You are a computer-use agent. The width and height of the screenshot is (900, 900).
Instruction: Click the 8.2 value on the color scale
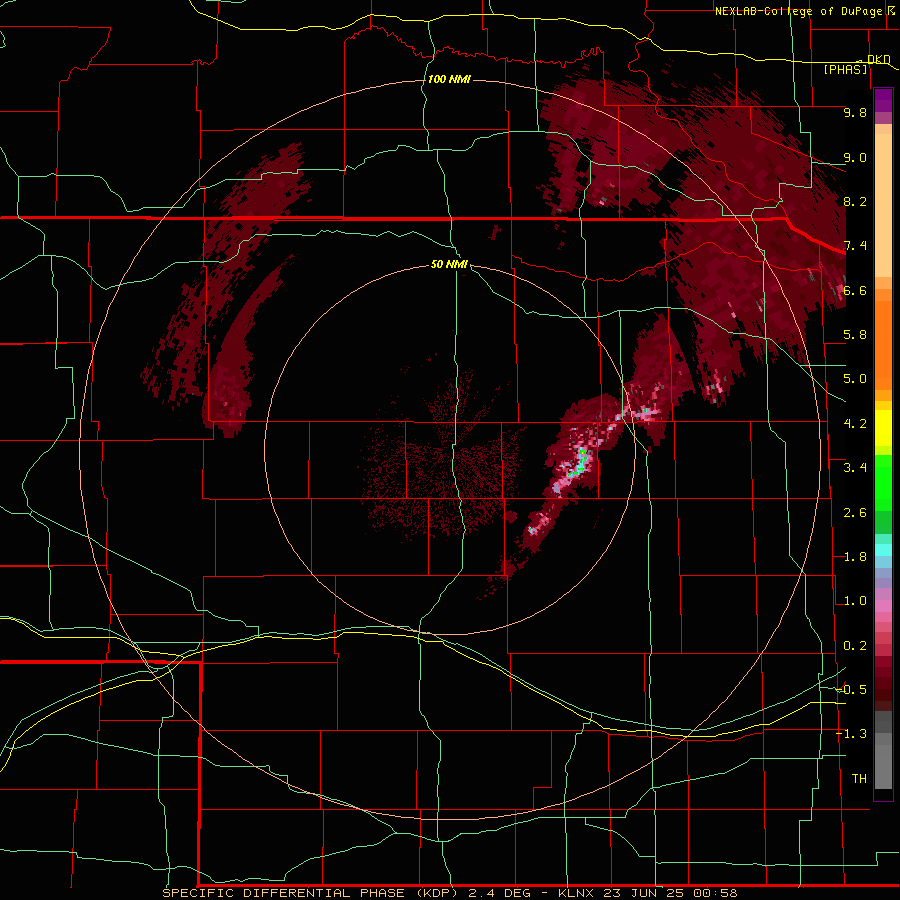855,201
